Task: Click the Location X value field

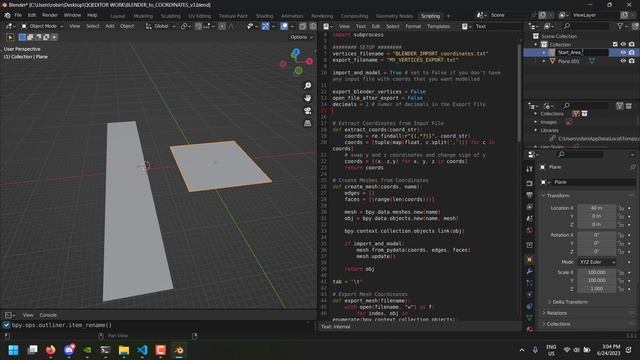Action: pos(596,208)
